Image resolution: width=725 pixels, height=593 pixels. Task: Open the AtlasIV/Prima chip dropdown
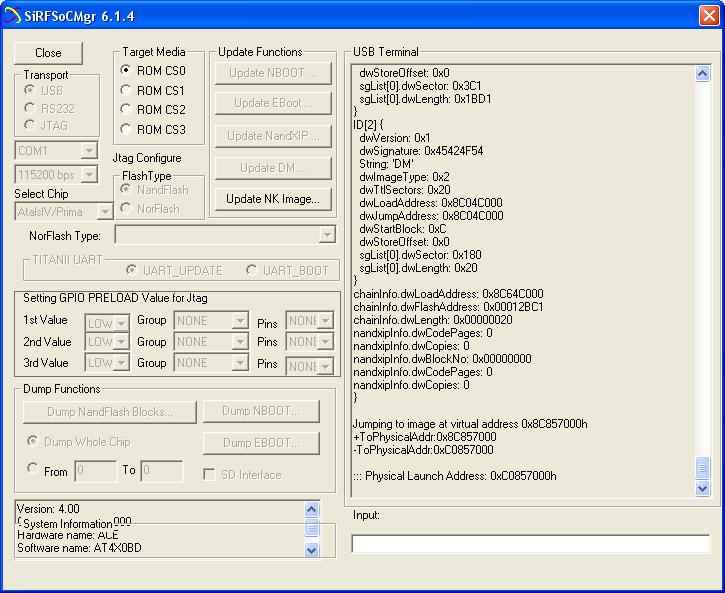tap(104, 212)
